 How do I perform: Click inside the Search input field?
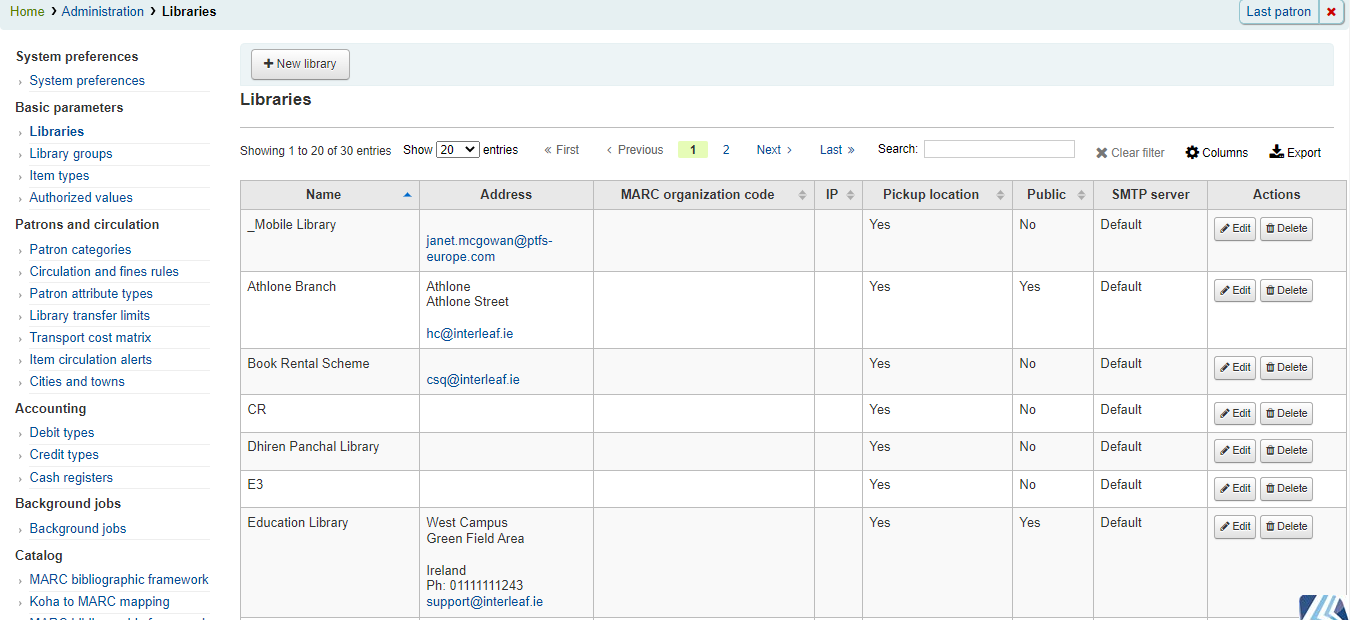coord(999,149)
